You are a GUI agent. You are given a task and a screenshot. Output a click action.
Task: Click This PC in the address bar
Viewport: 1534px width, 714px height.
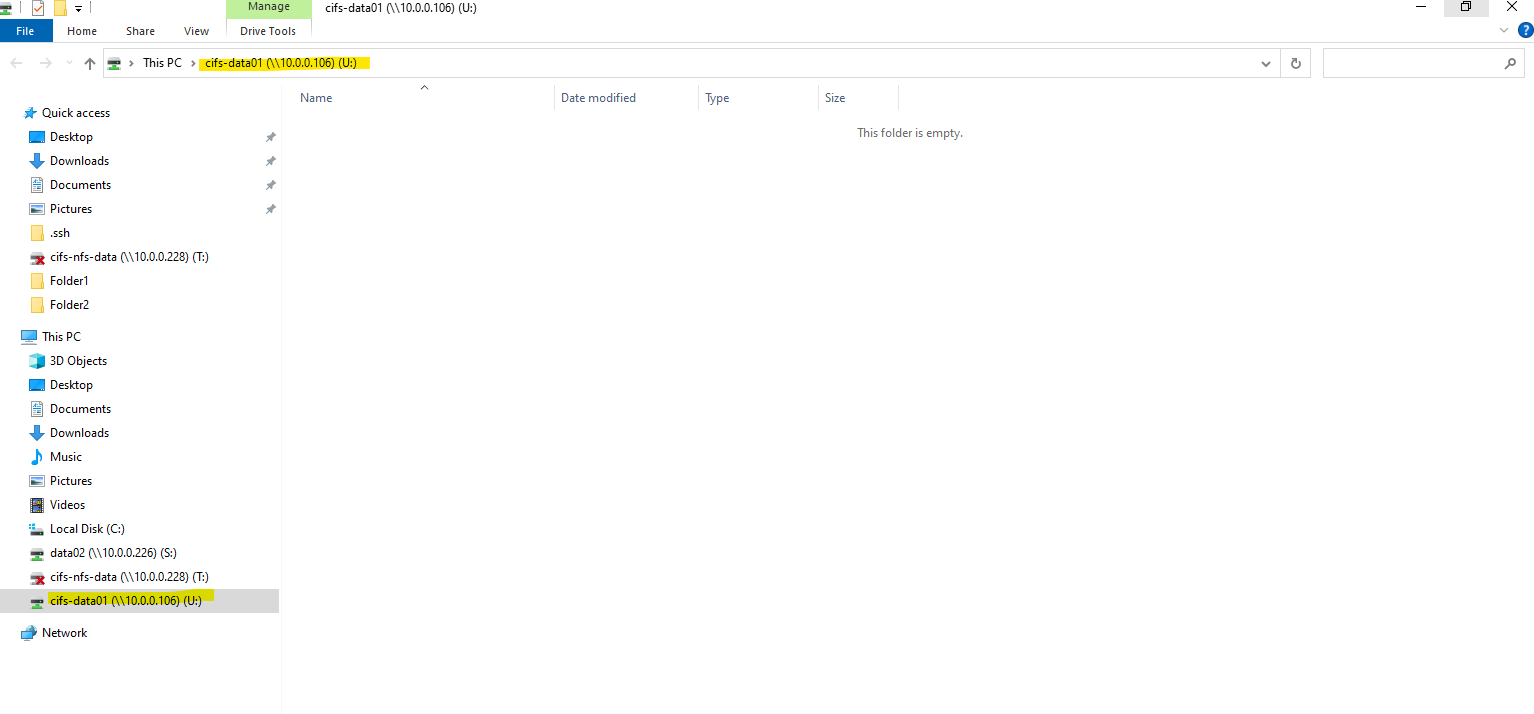162,63
